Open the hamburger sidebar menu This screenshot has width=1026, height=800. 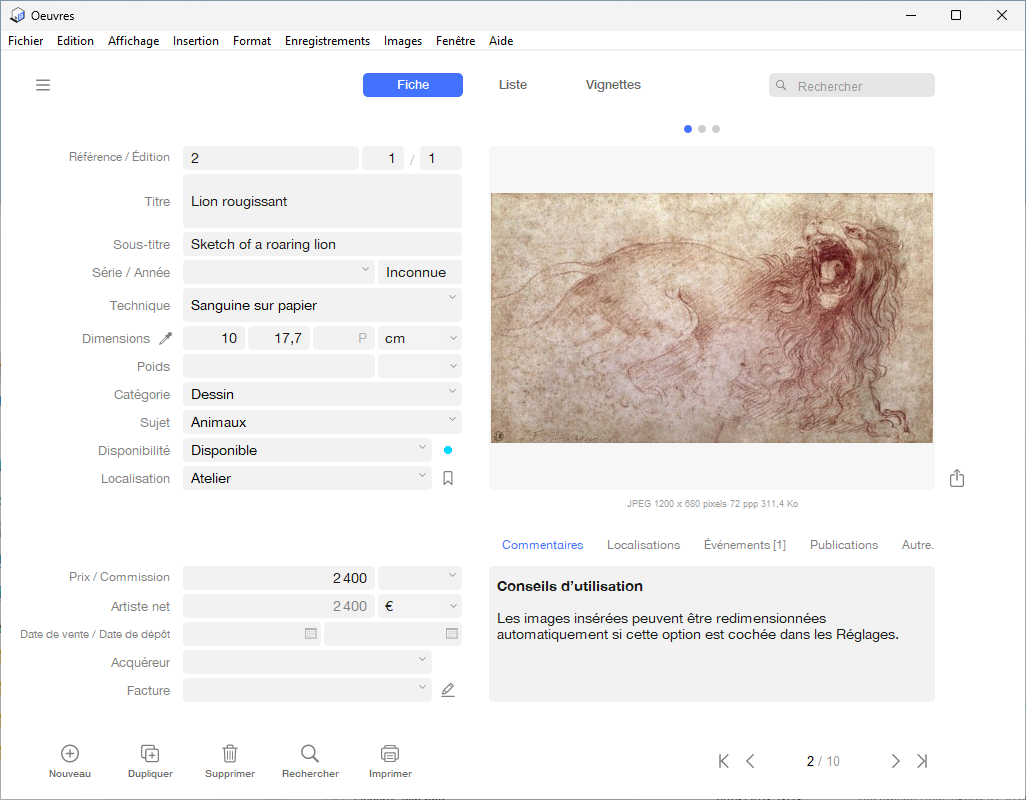pyautogui.click(x=43, y=85)
